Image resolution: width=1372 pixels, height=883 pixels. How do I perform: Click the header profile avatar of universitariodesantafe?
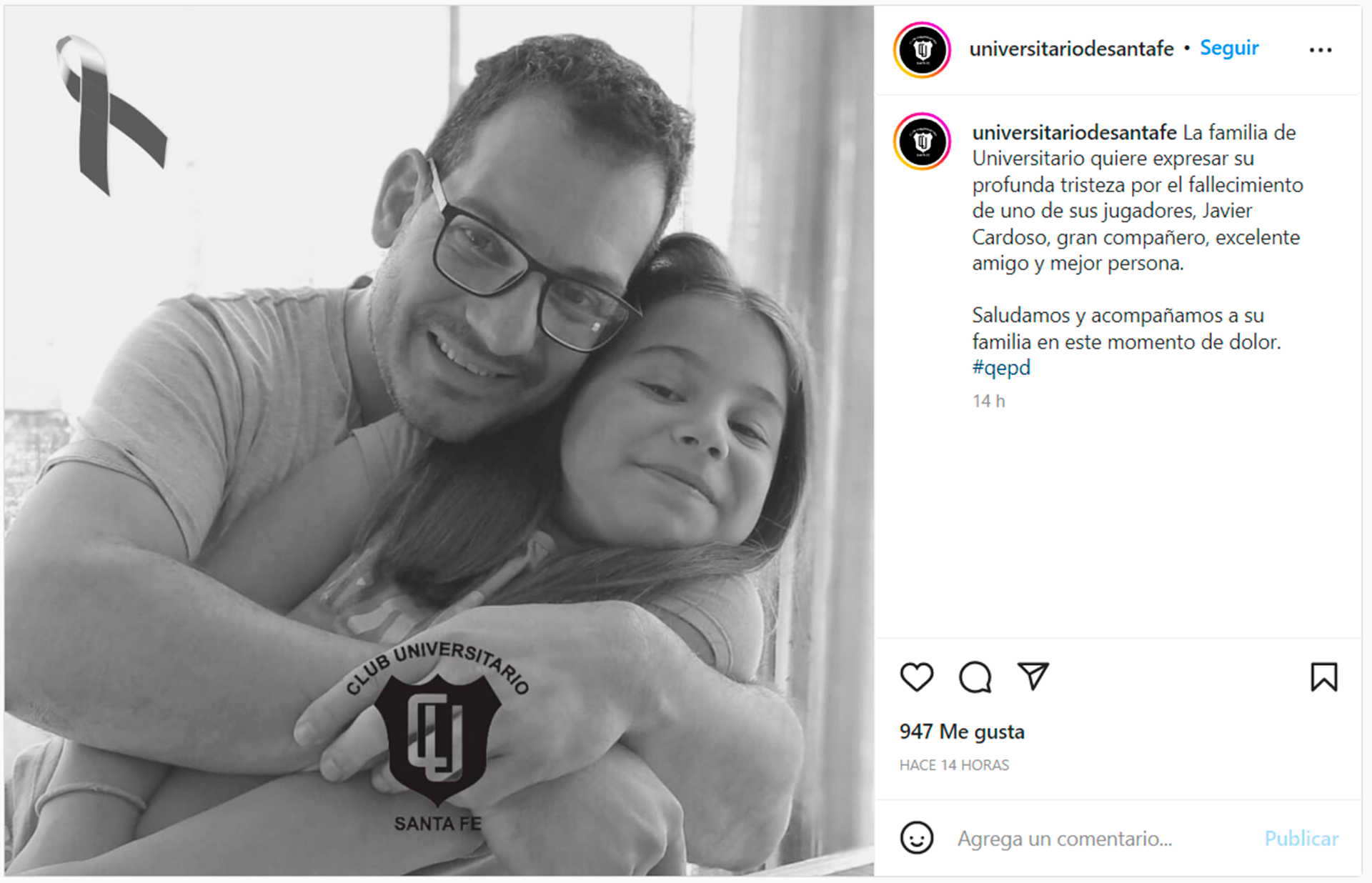click(922, 50)
